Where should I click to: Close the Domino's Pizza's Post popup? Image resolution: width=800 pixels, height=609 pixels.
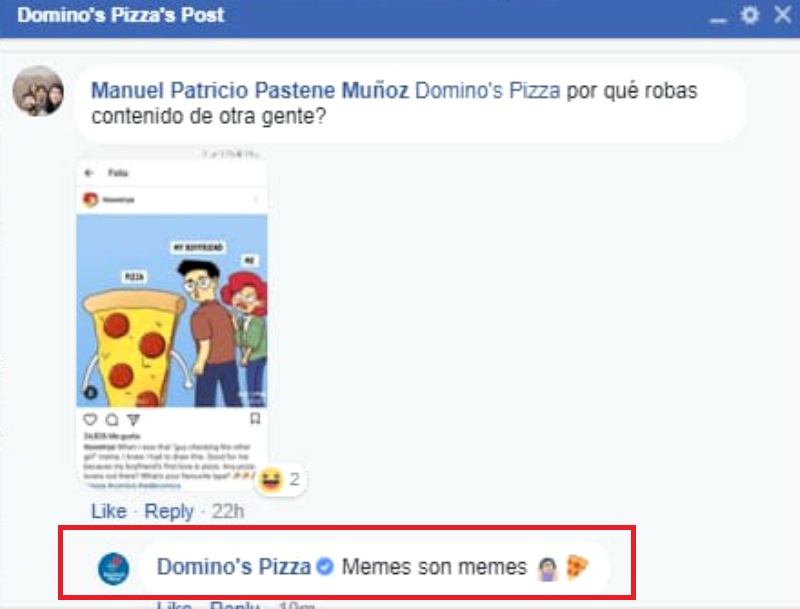[x=782, y=14]
